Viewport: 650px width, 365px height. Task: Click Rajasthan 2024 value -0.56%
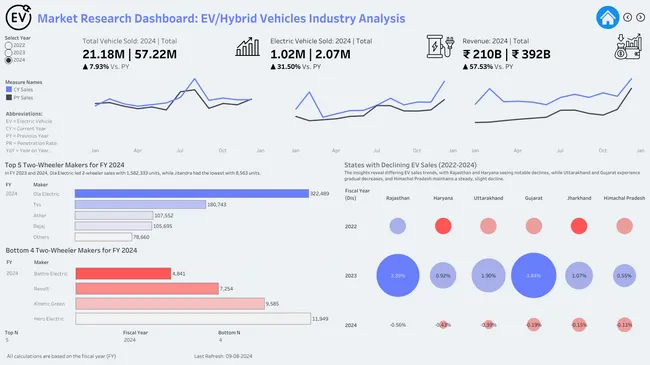click(398, 325)
